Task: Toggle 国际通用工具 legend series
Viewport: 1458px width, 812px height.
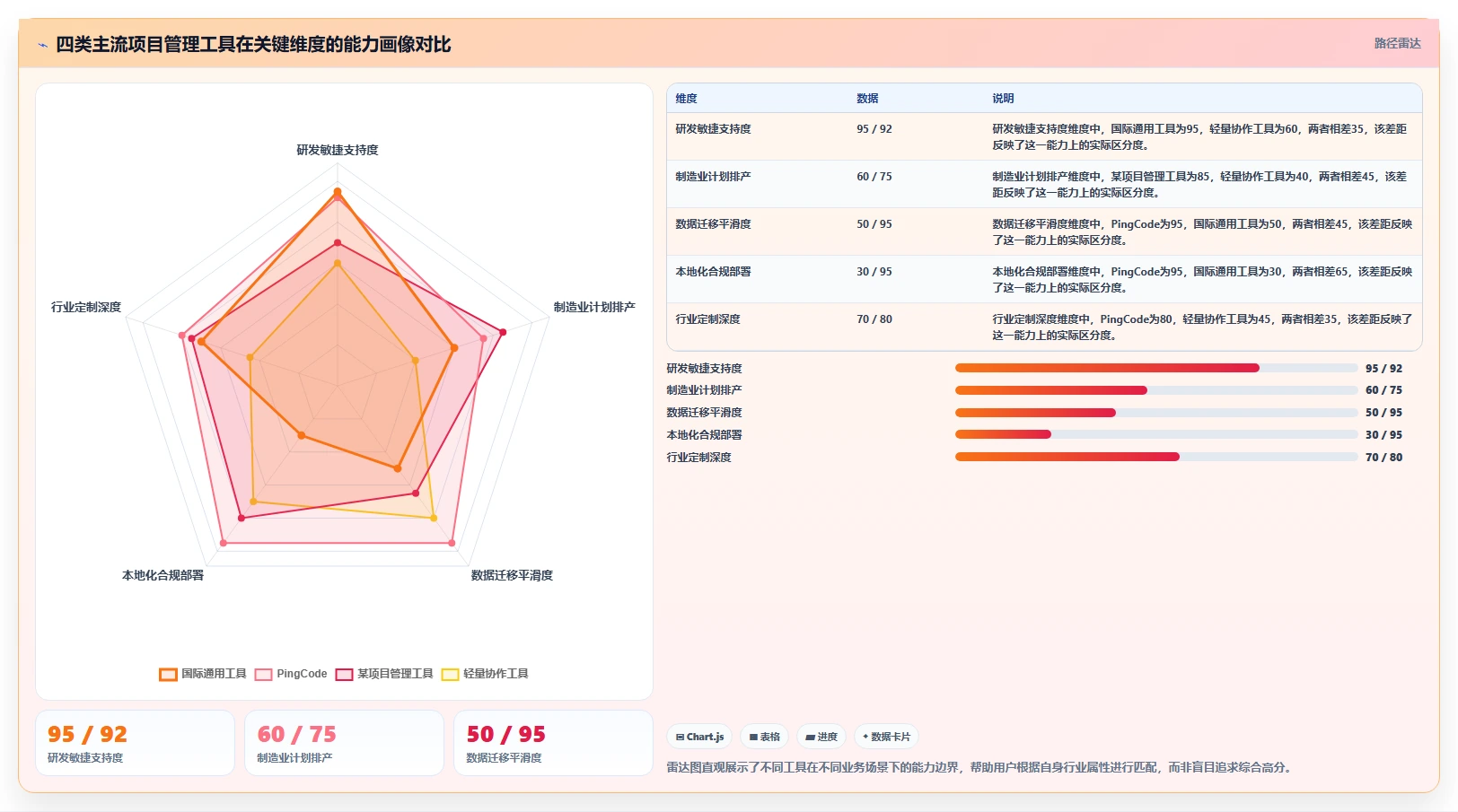Action: click(x=203, y=674)
